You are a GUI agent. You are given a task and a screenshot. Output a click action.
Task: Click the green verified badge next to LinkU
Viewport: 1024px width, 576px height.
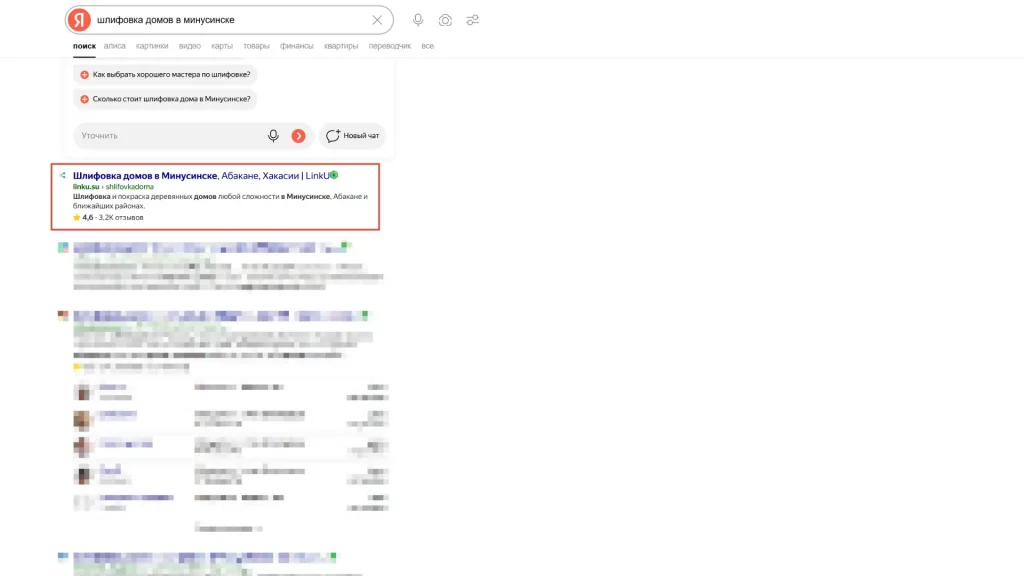click(x=334, y=175)
